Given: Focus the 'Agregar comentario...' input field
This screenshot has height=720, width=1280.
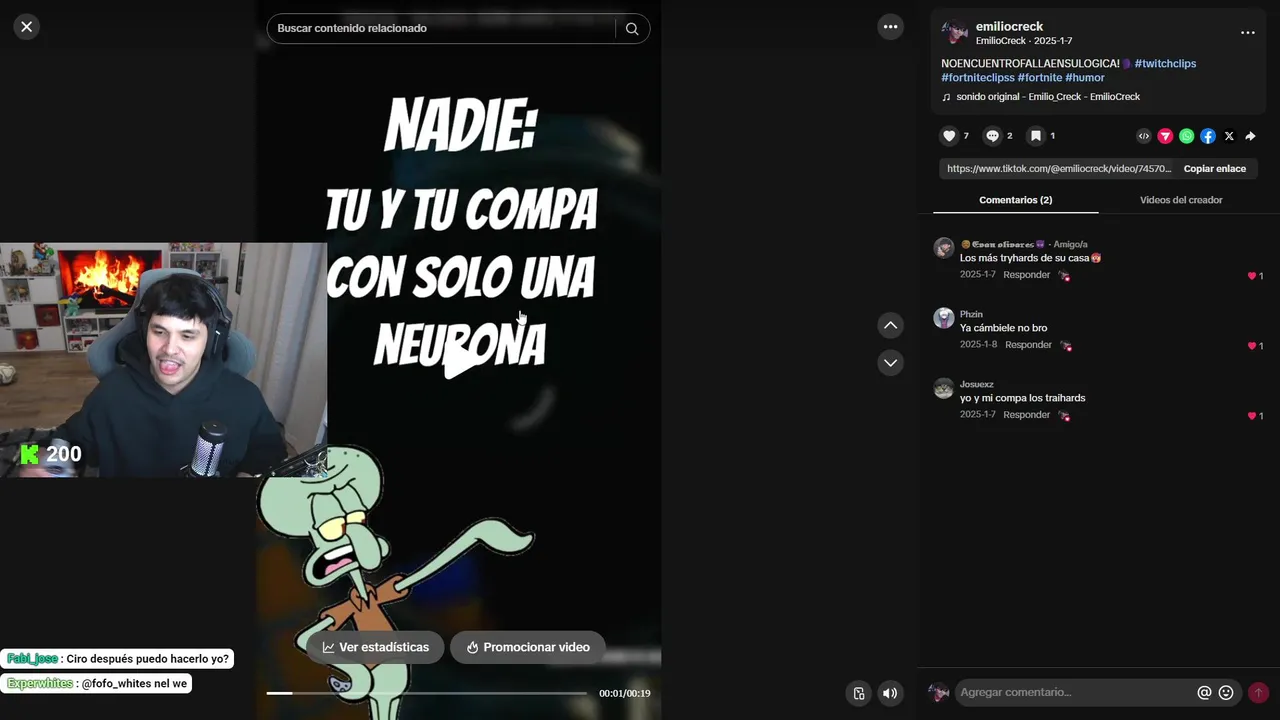Looking at the screenshot, I should (1075, 692).
